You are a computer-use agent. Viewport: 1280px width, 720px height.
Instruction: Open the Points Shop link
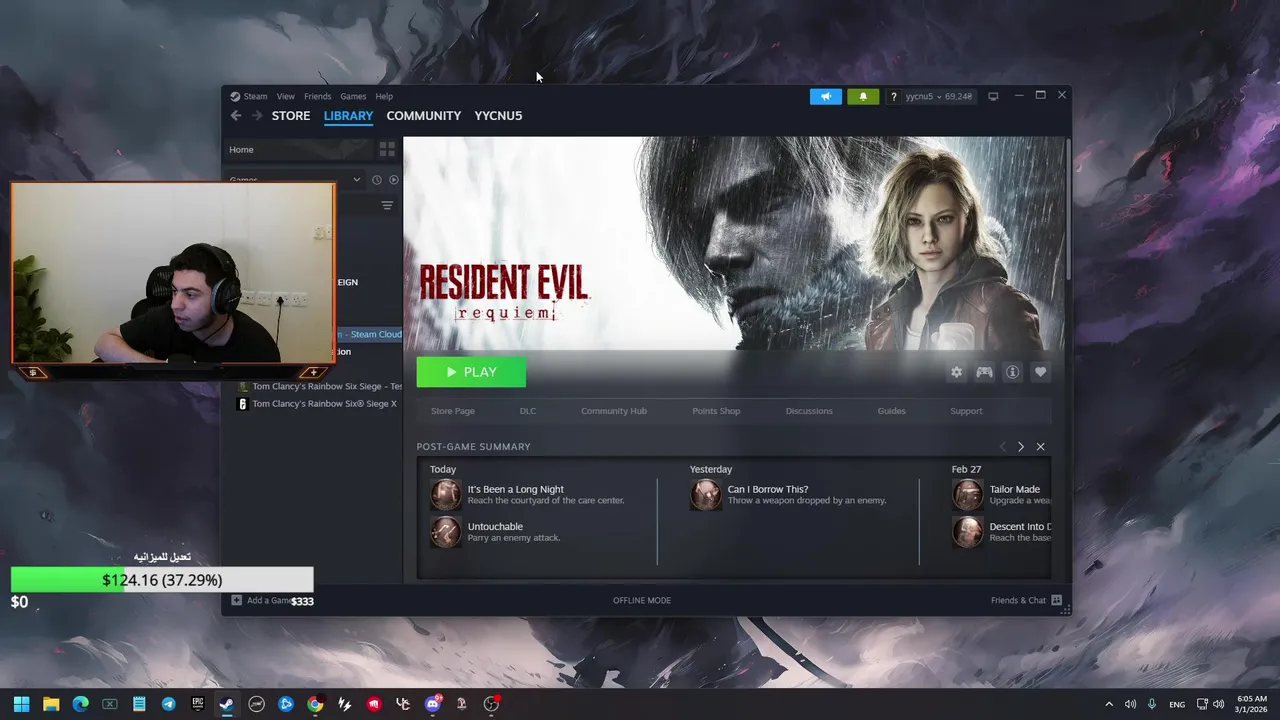click(716, 411)
